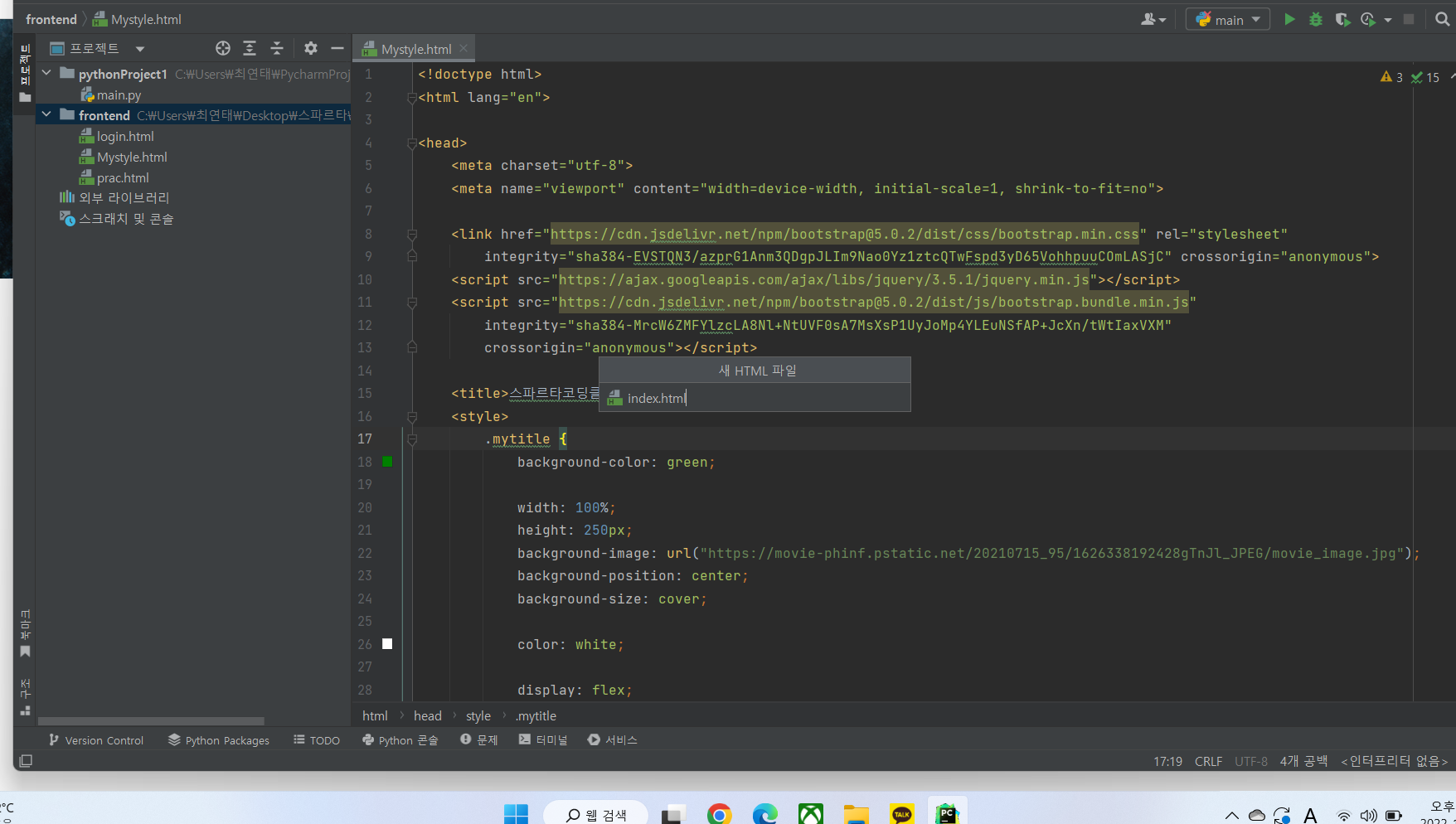Click the 인터프리터 없음 interpreter selector
Viewport: 1456px width, 824px height.
pos(1395,761)
